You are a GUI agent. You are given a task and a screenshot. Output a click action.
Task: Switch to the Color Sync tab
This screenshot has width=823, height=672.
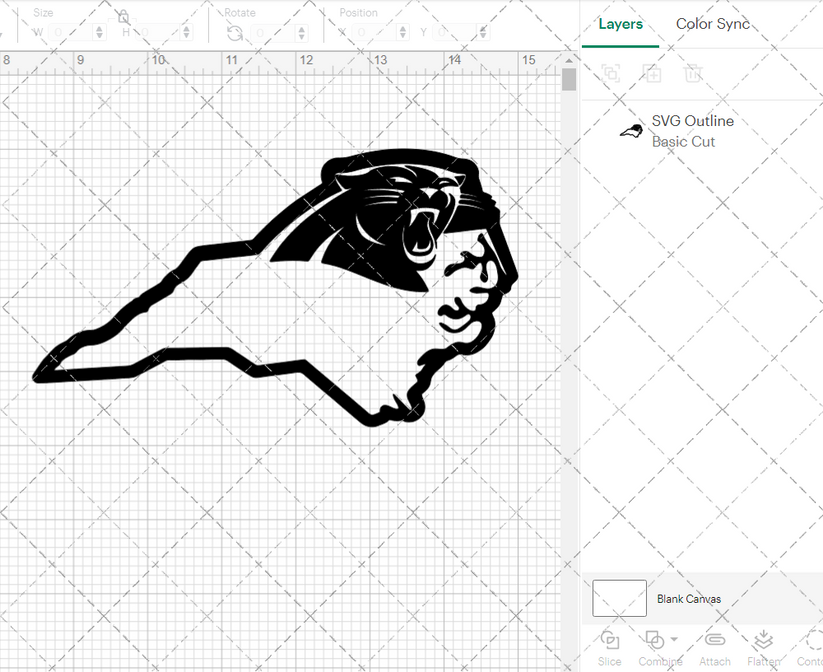point(712,24)
